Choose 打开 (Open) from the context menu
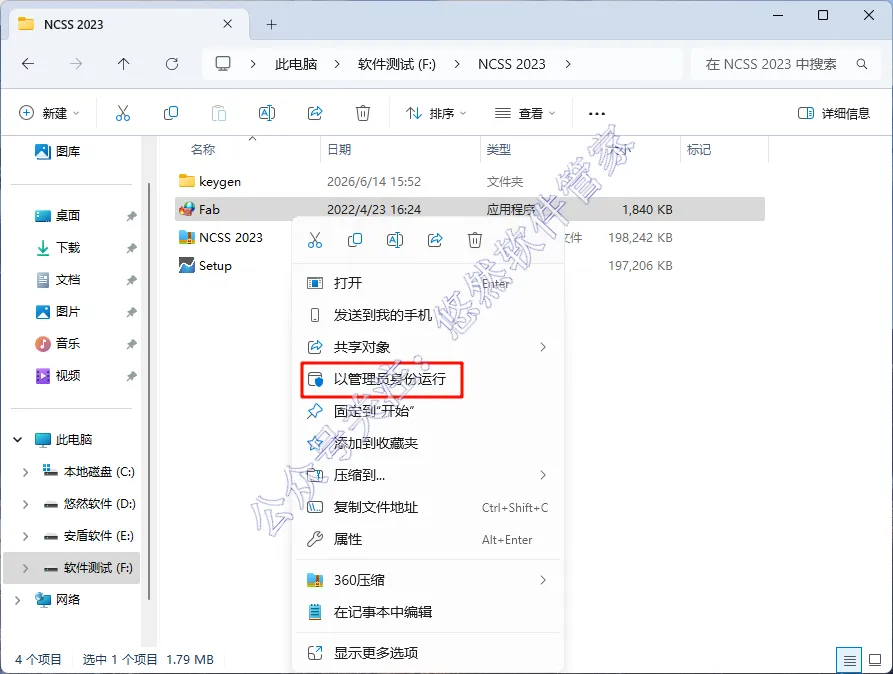This screenshot has width=893, height=674. 428,283
